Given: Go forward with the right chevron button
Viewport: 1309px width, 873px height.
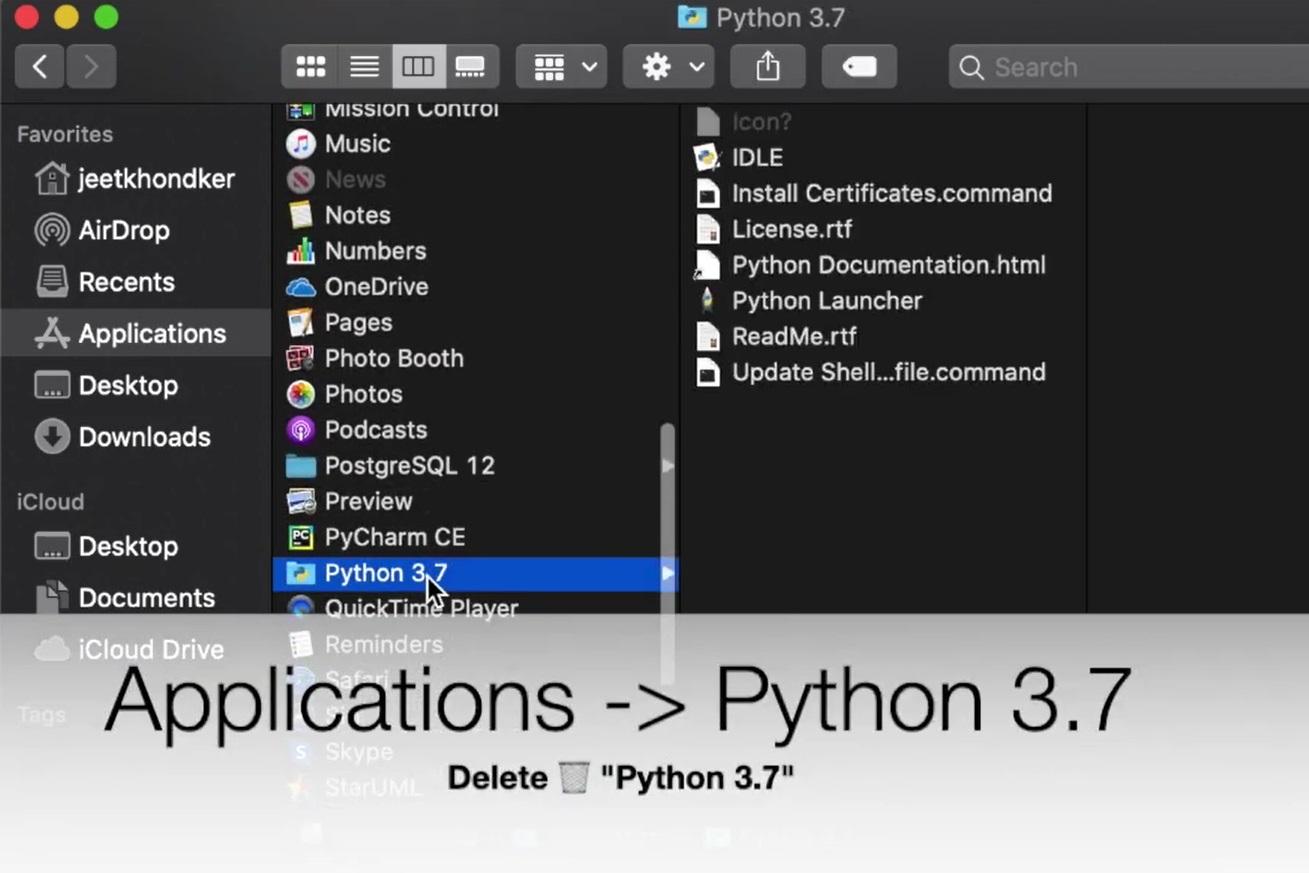Looking at the screenshot, I should pyautogui.click(x=91, y=67).
